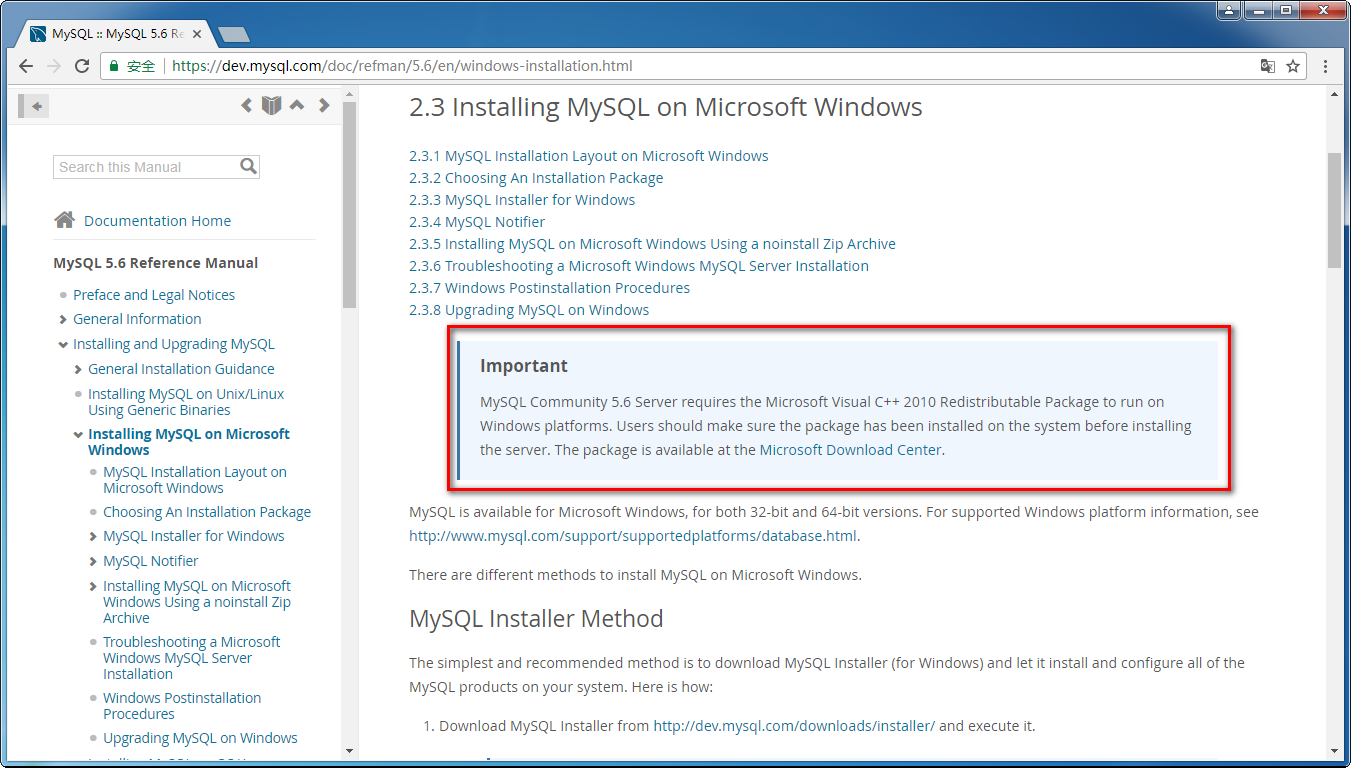The width and height of the screenshot is (1351, 768).
Task: Click main scrollbar up arrow
Action: (1334, 93)
